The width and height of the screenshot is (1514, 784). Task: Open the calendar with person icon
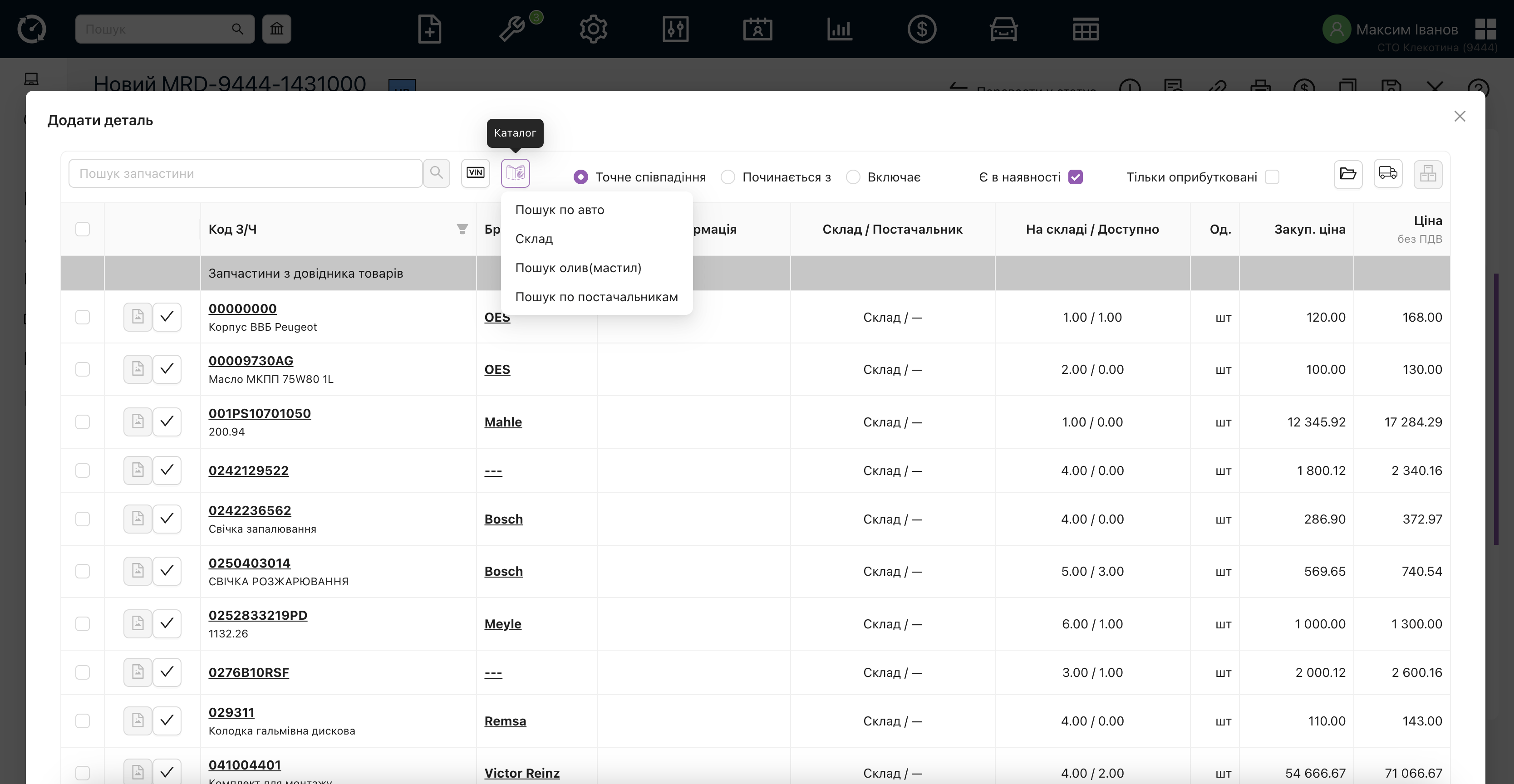pyautogui.click(x=757, y=29)
